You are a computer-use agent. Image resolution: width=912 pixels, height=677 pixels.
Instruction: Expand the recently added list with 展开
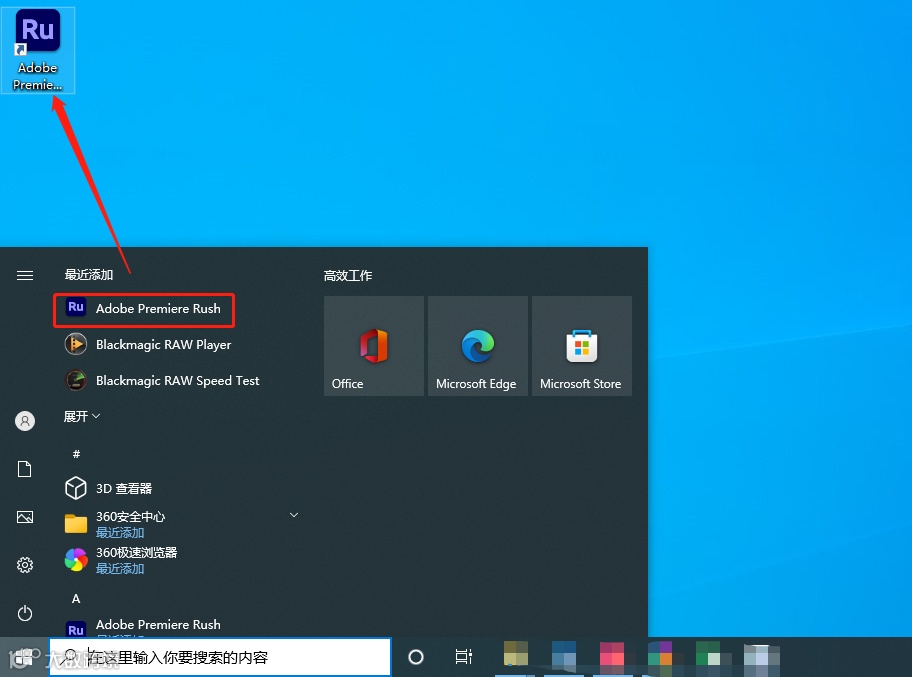pyautogui.click(x=81, y=416)
